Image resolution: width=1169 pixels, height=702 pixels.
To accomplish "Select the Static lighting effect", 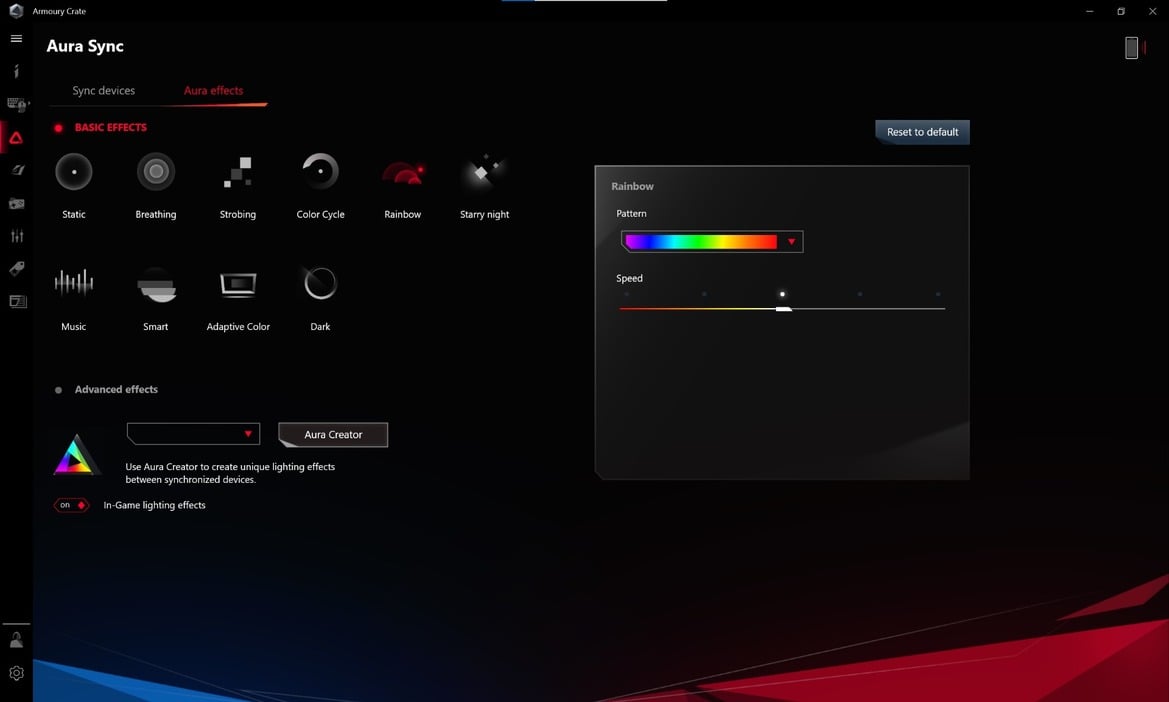I will tap(74, 172).
